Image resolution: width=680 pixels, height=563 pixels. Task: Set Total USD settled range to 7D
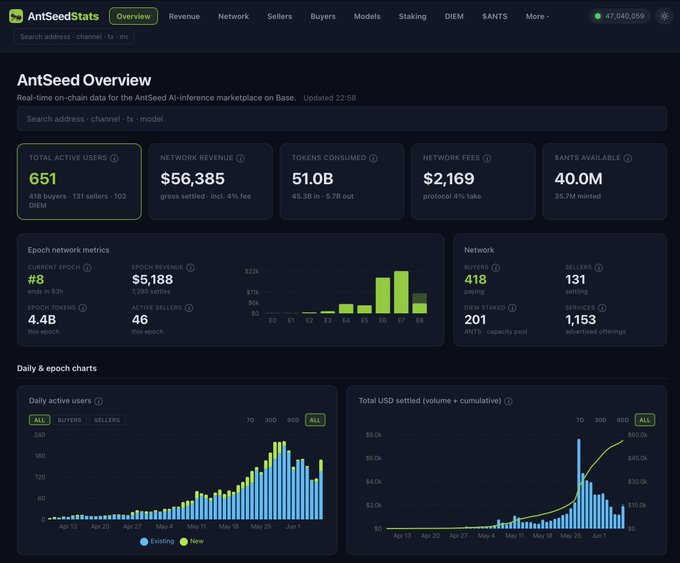click(x=580, y=420)
